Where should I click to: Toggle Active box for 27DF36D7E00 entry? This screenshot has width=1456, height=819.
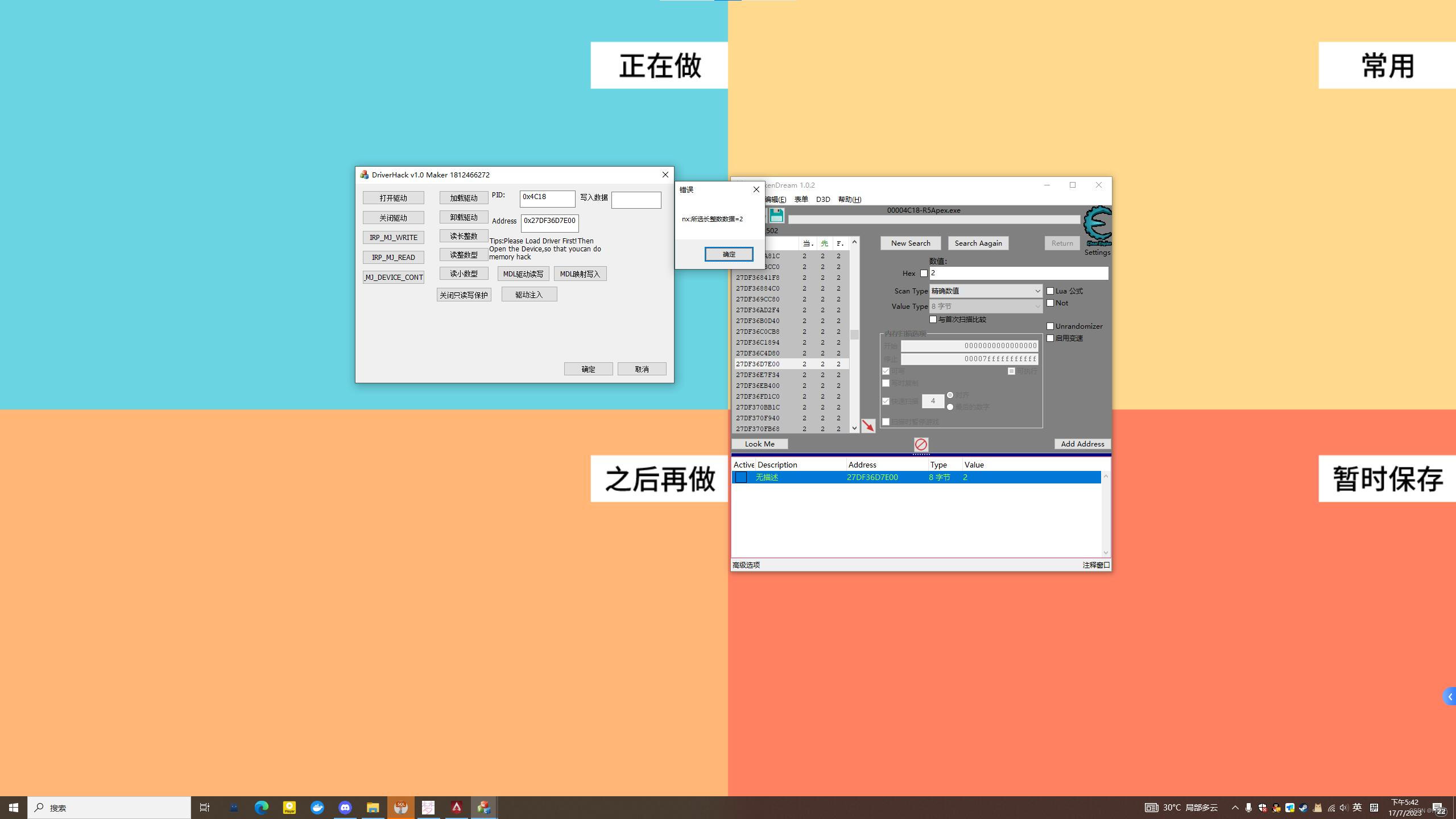(741, 477)
